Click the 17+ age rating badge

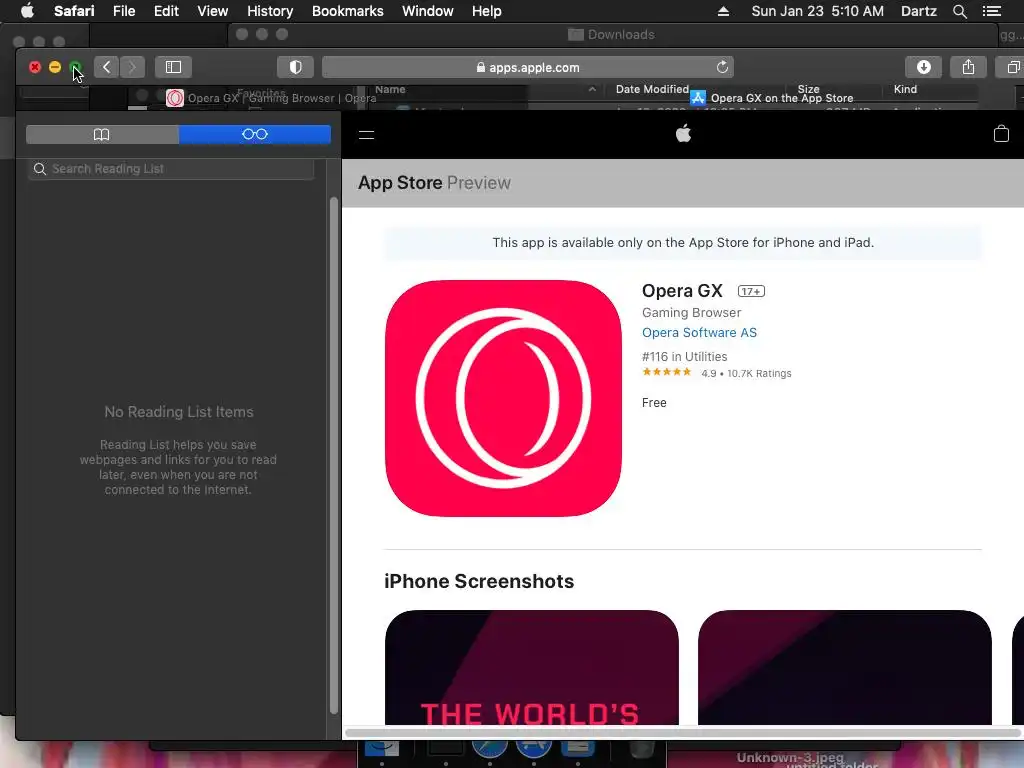(751, 291)
